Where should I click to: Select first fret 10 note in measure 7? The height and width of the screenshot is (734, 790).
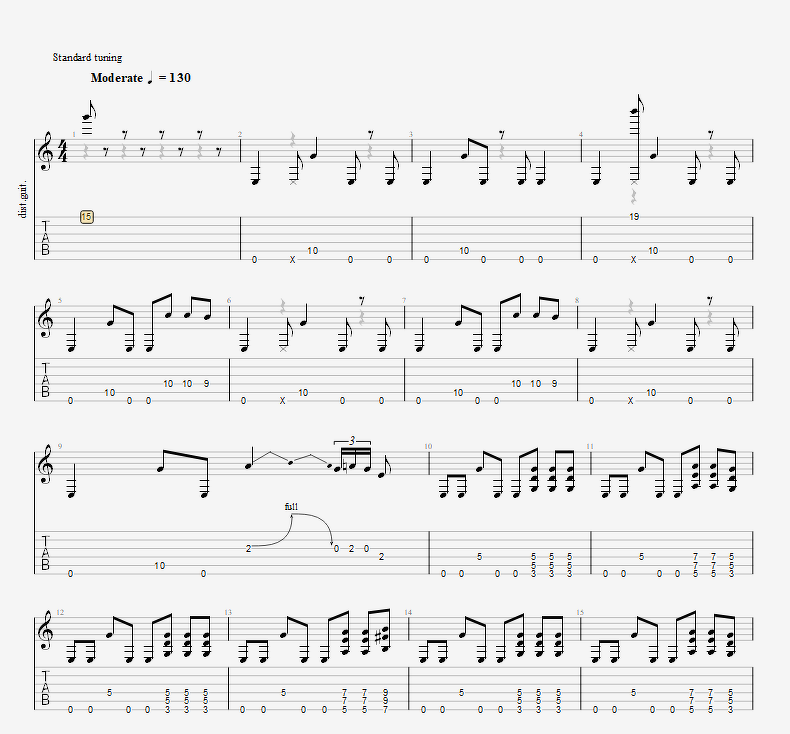458,392
